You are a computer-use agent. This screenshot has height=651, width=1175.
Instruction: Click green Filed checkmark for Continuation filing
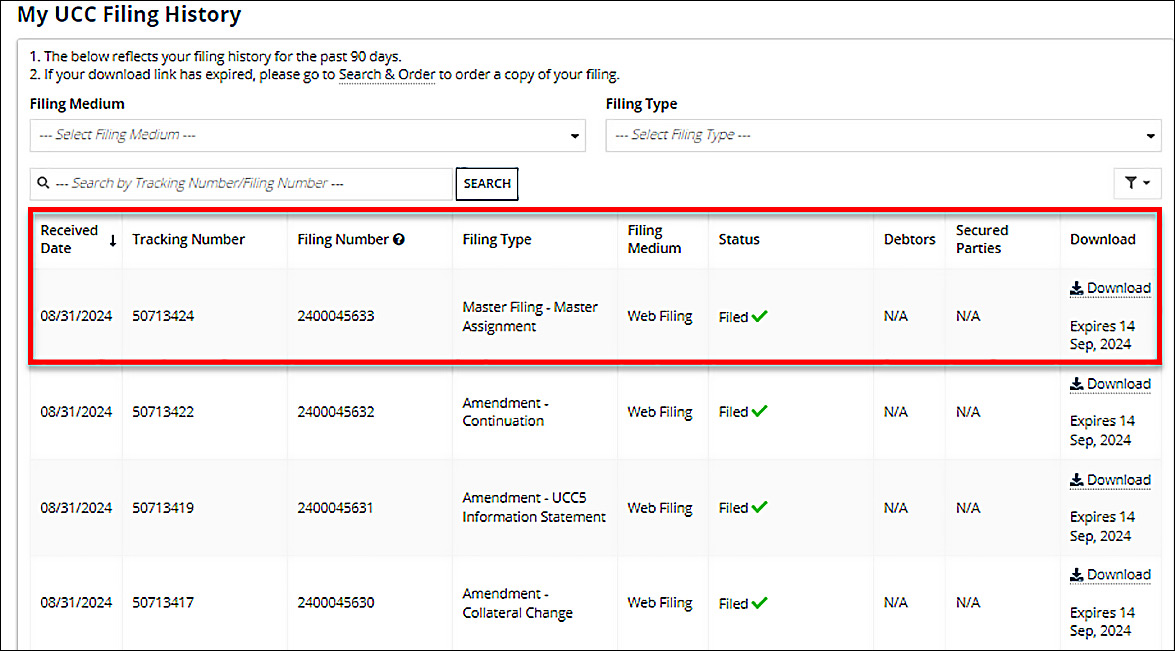click(x=760, y=411)
